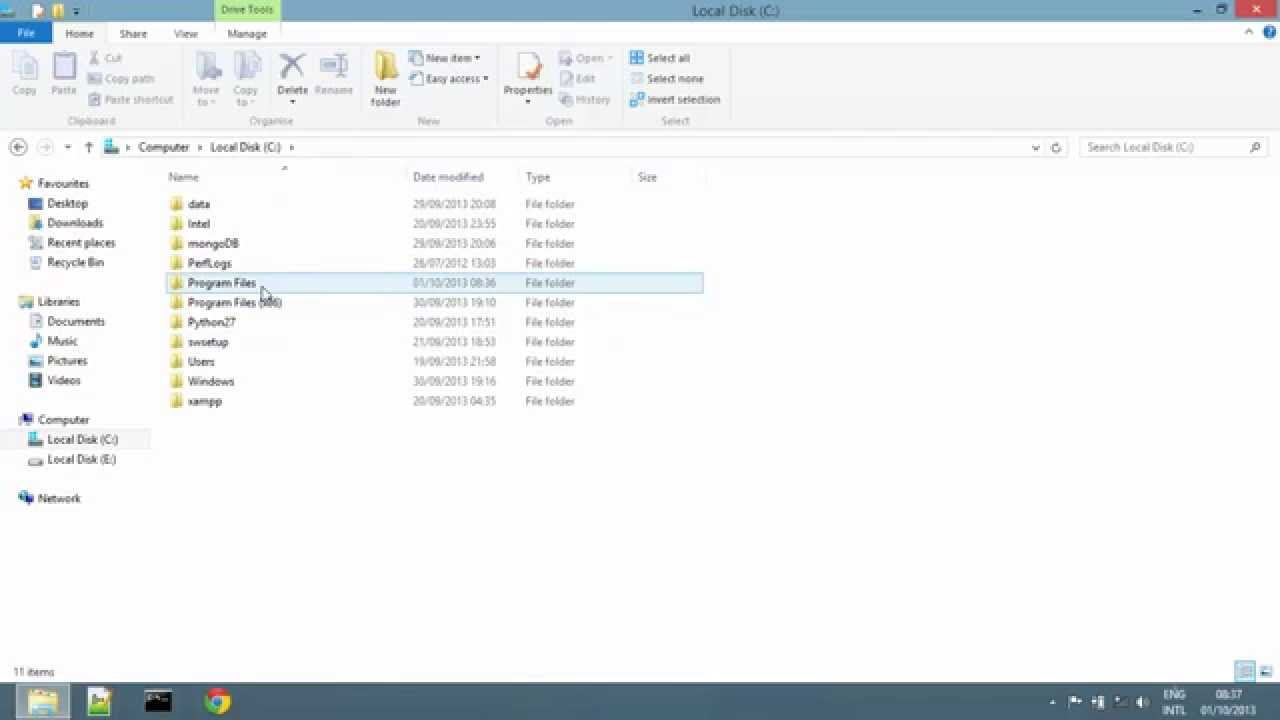Switch to the Share ribbon tab
This screenshot has height=720, width=1280.
(133, 33)
